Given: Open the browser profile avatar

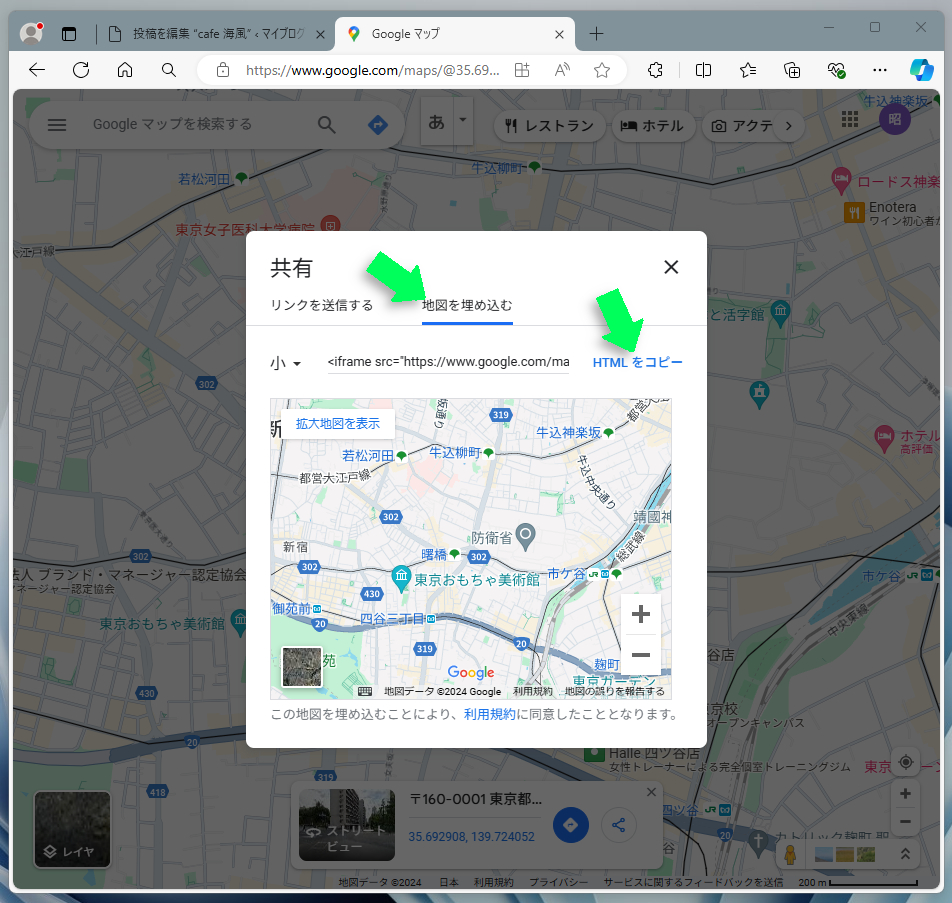Looking at the screenshot, I should coord(31,33).
